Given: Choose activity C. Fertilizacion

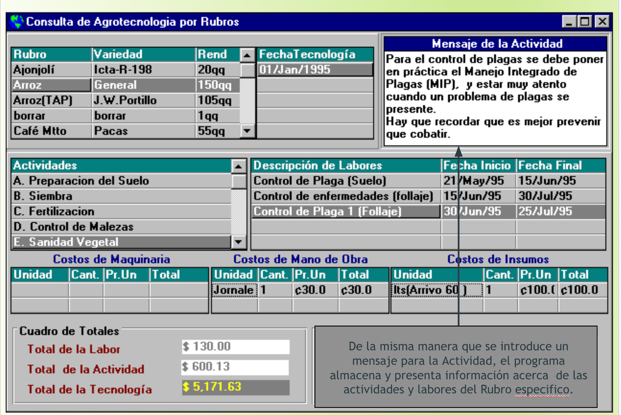Looking at the screenshot, I should pos(120,211).
